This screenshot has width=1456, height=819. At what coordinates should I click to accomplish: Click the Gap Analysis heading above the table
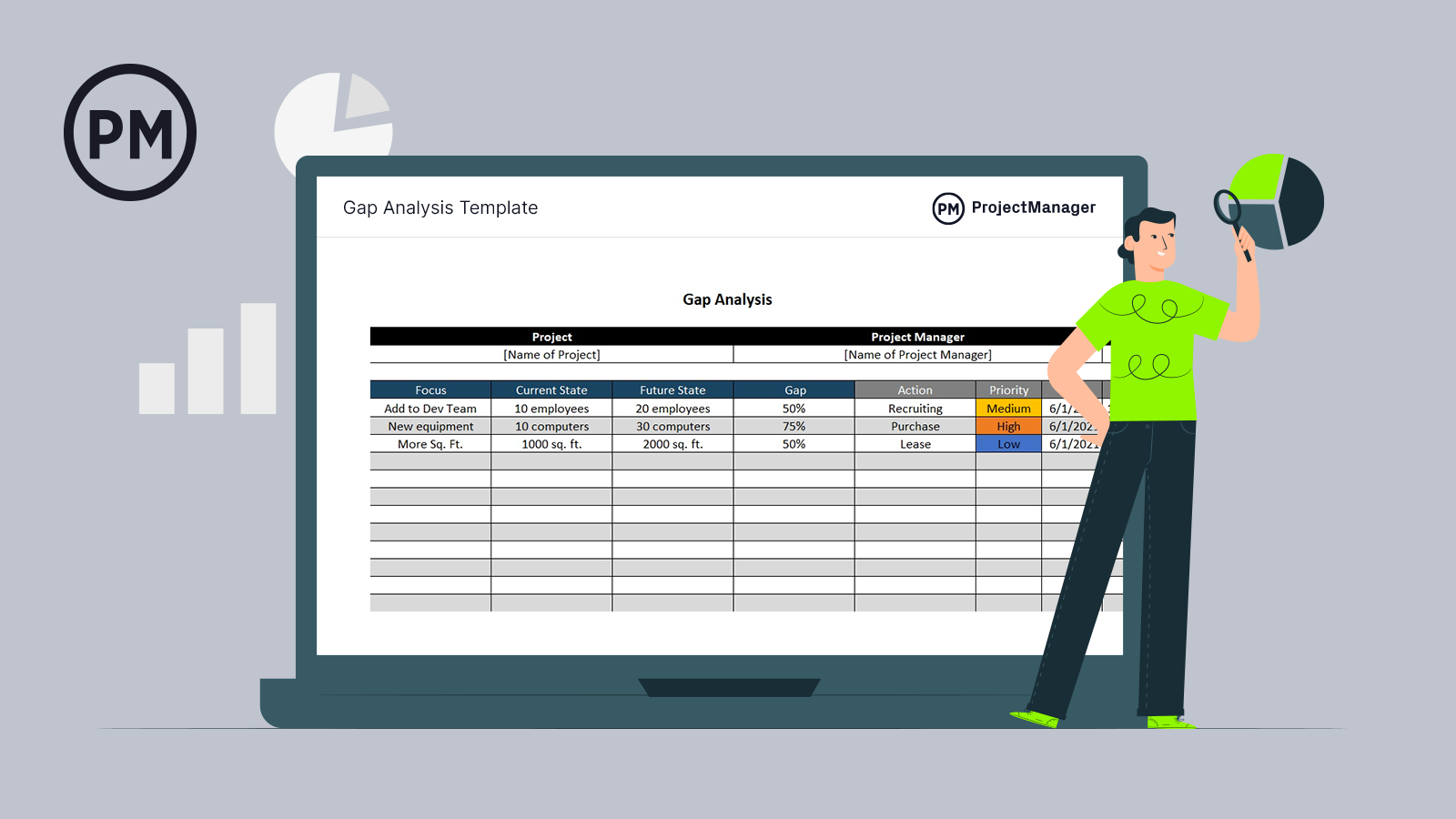pos(727,298)
